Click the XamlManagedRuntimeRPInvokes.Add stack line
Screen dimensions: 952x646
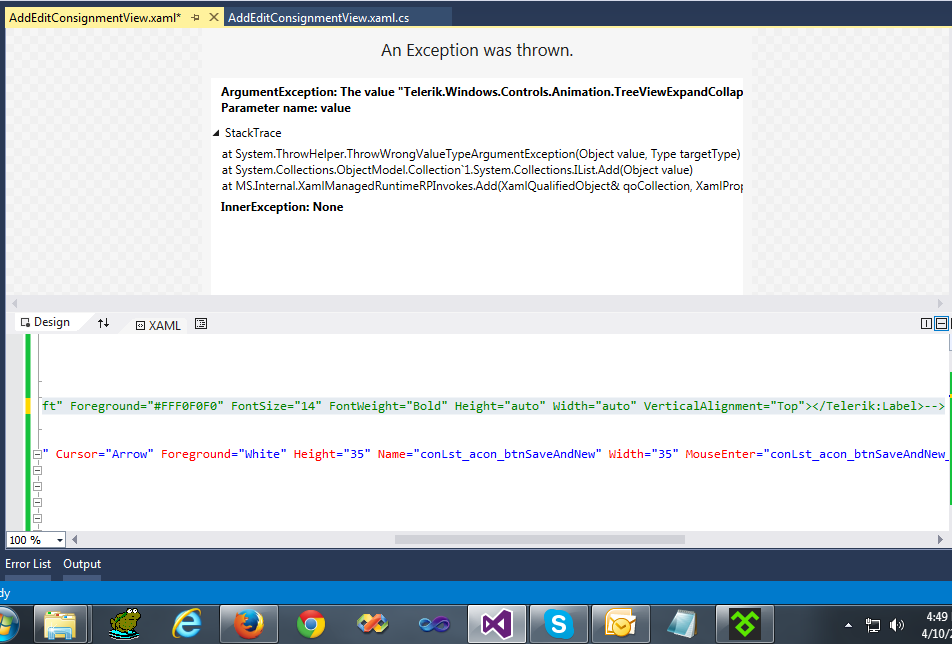pyautogui.click(x=482, y=186)
